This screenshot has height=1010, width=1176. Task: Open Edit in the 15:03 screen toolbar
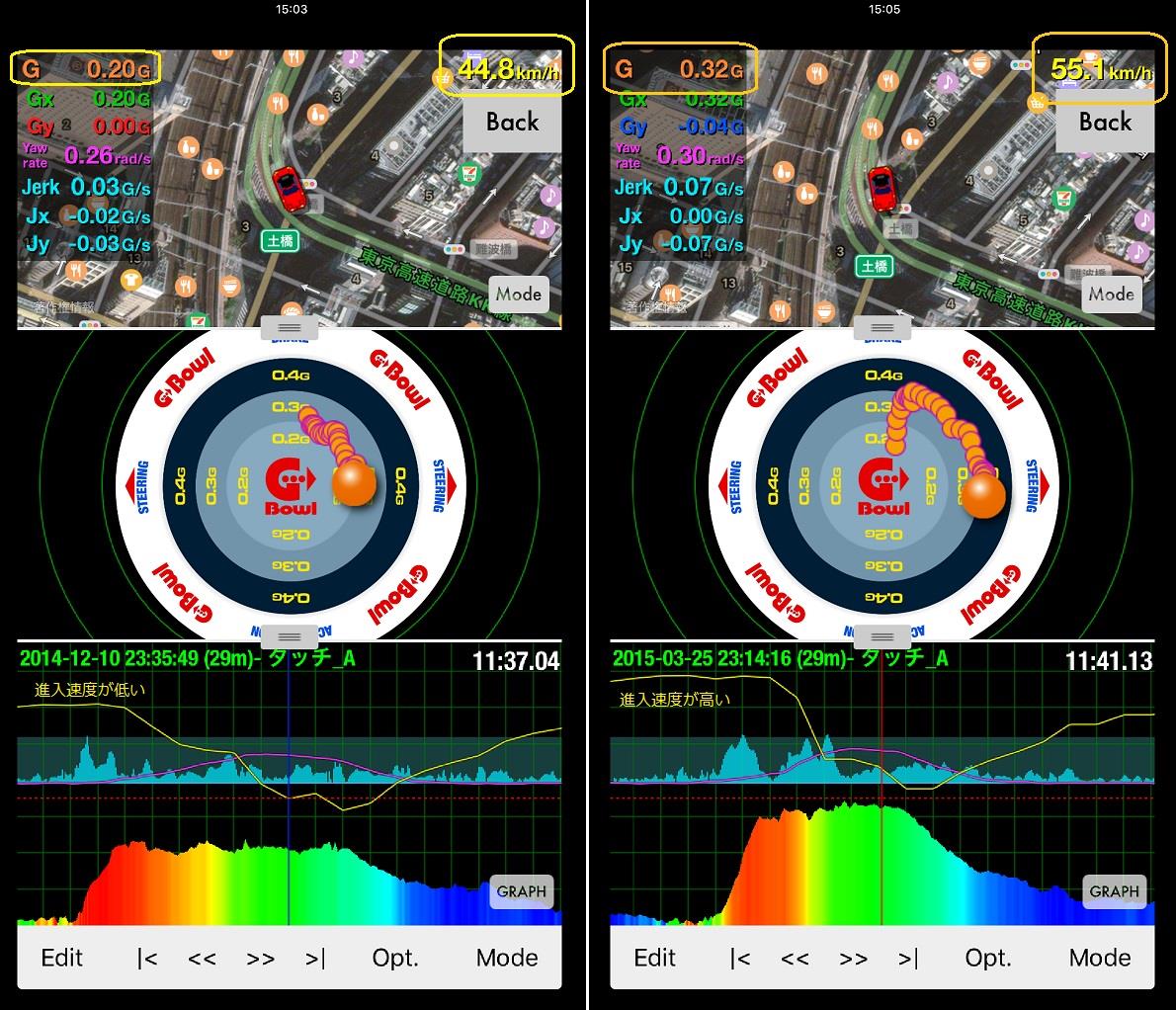point(61,958)
